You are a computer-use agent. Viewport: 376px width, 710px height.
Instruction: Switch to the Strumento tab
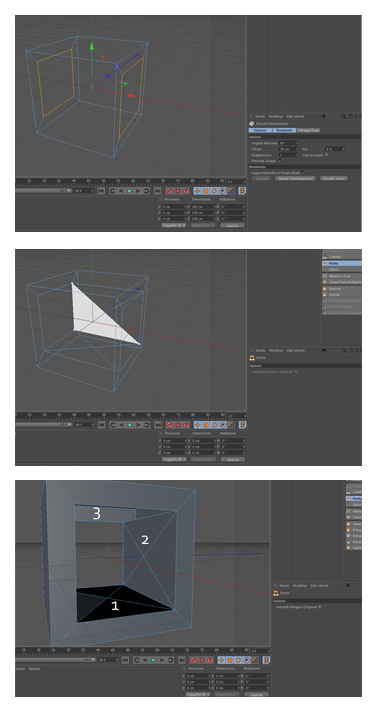(284, 130)
